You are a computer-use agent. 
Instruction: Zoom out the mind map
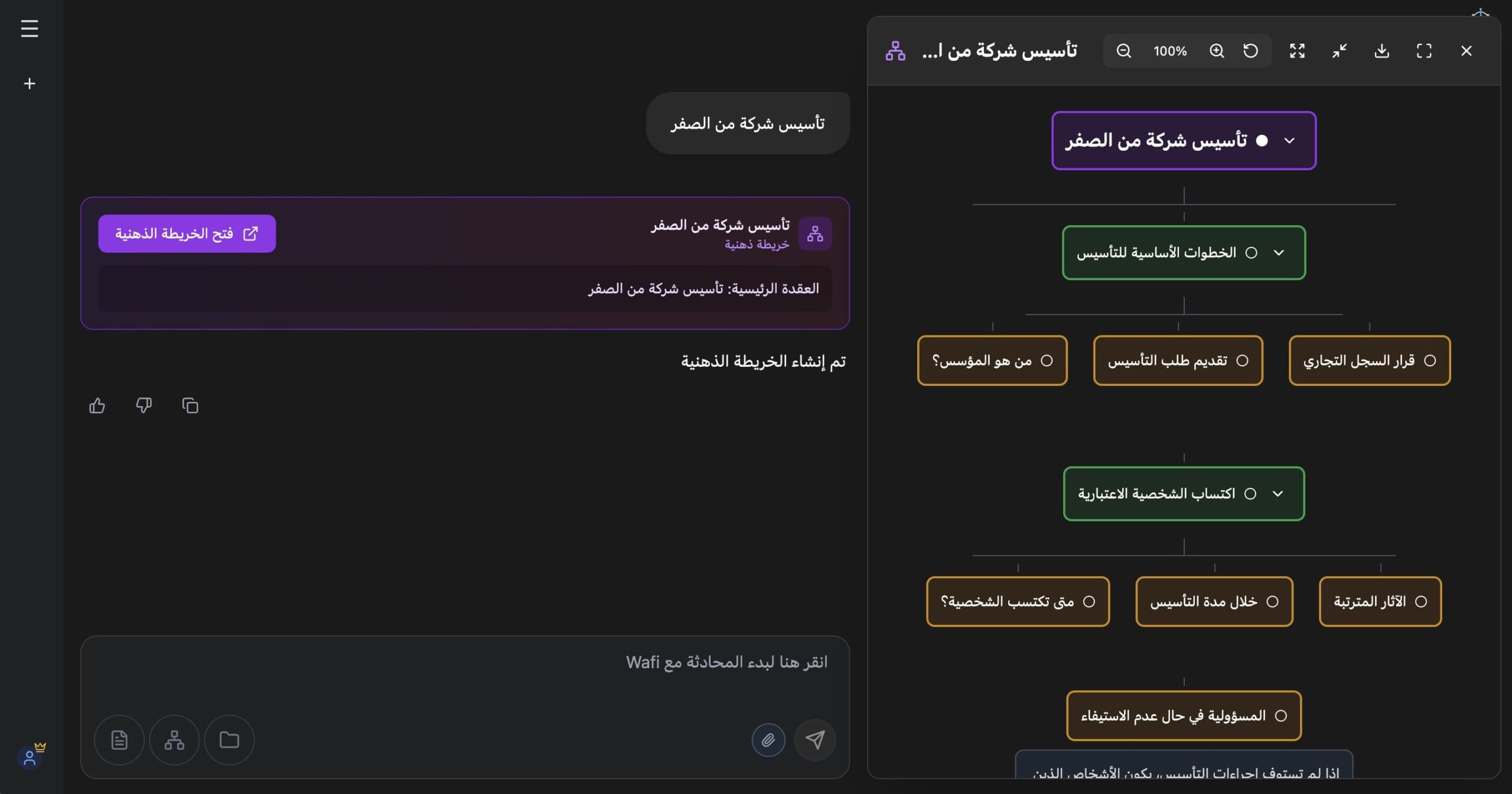tap(1123, 51)
